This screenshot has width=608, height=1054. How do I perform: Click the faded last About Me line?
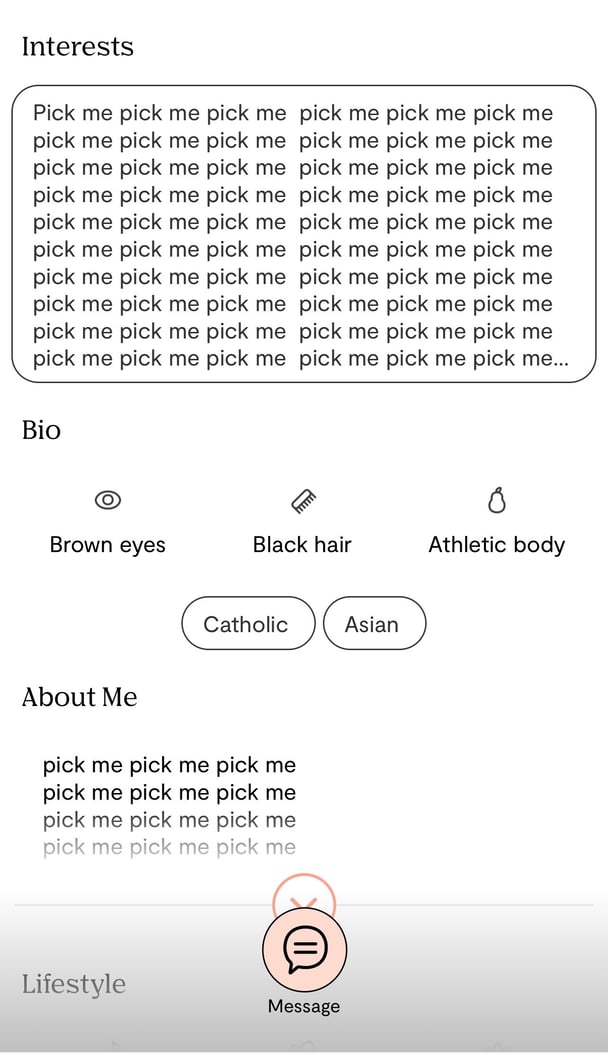pyautogui.click(x=169, y=848)
